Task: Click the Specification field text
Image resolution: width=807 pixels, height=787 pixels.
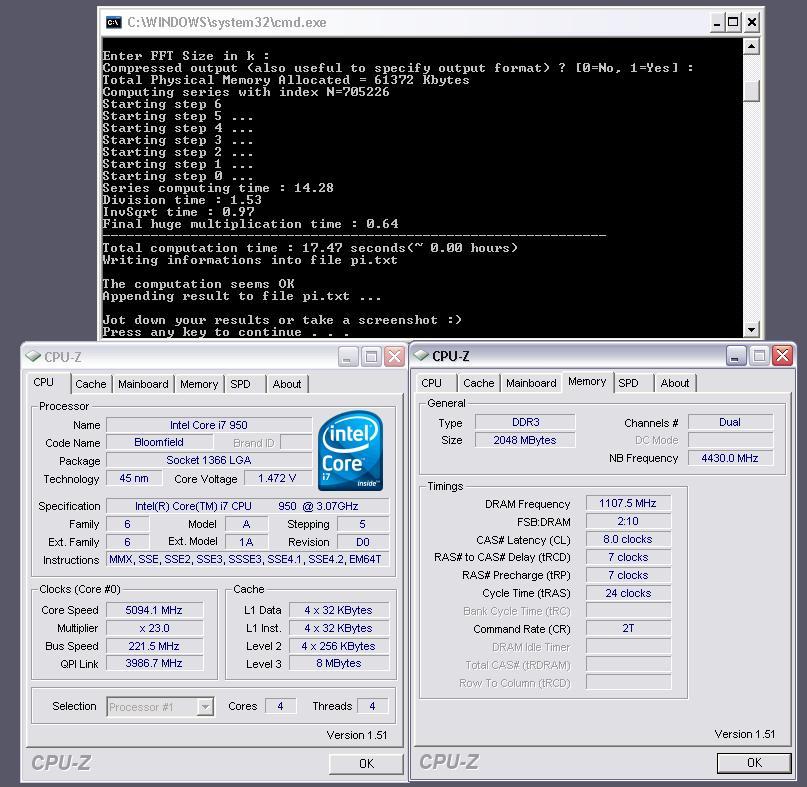Action: pyautogui.click(x=248, y=506)
